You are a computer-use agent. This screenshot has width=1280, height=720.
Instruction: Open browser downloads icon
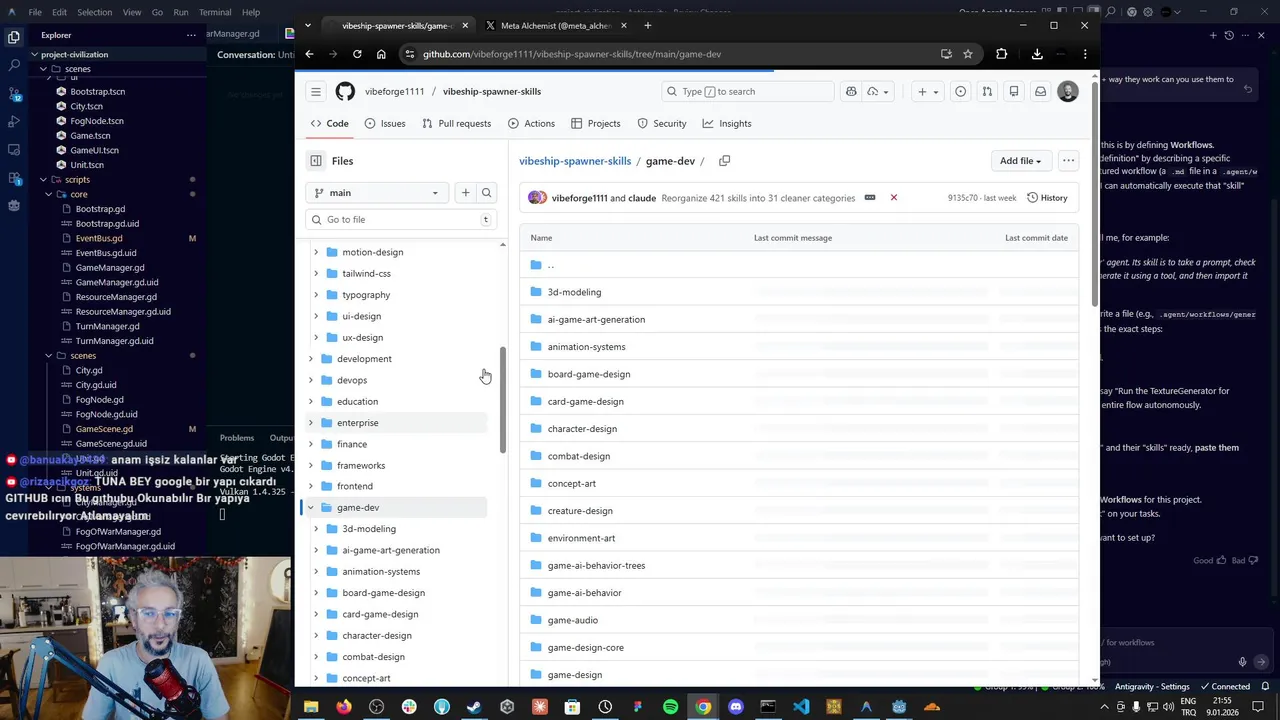tap(1037, 54)
